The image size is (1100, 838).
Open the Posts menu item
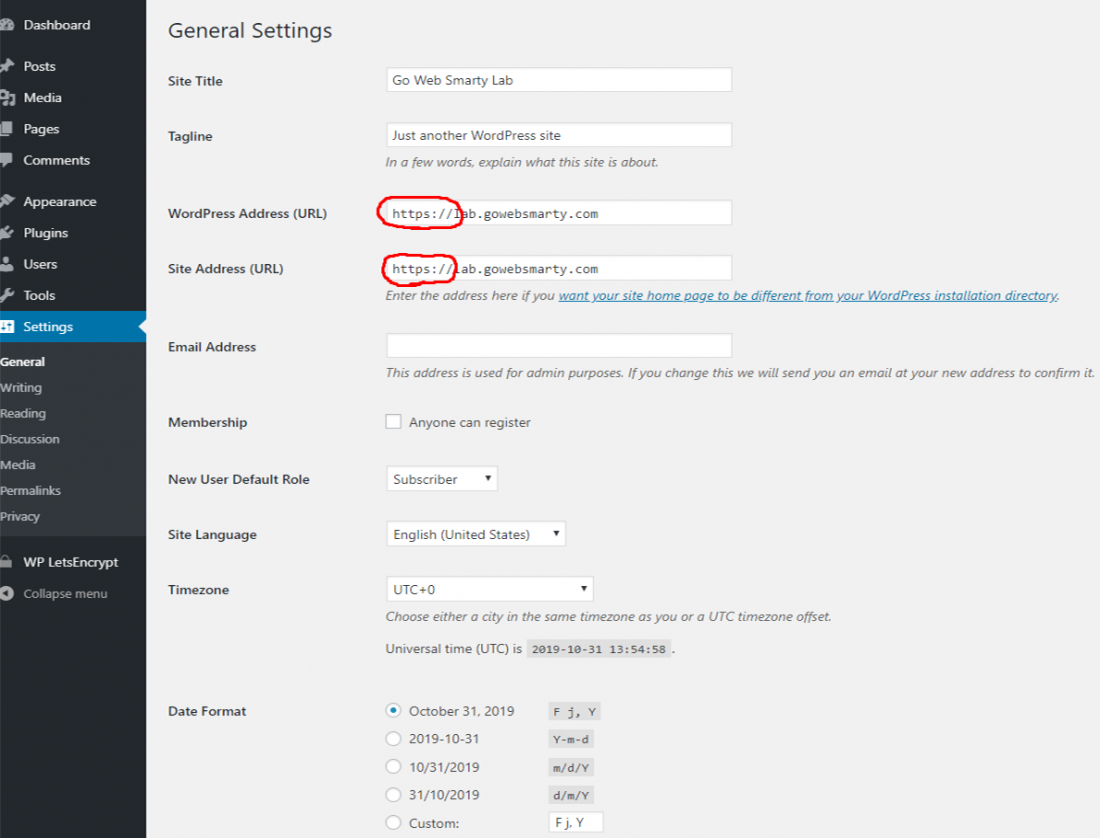(x=39, y=66)
